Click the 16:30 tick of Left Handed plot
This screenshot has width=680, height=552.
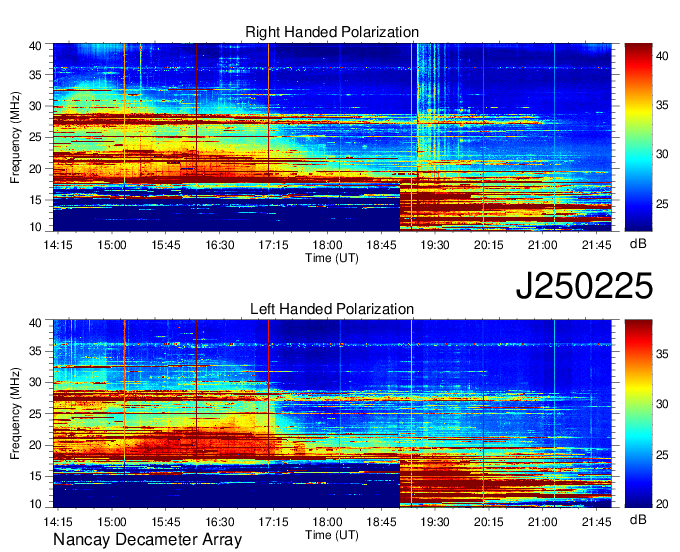point(220,522)
